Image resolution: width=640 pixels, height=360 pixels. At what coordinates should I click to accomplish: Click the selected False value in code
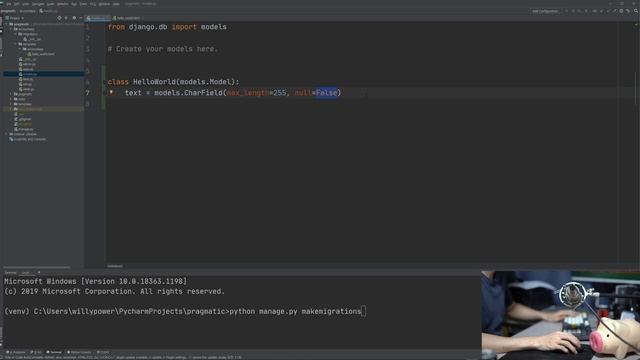(x=327, y=93)
